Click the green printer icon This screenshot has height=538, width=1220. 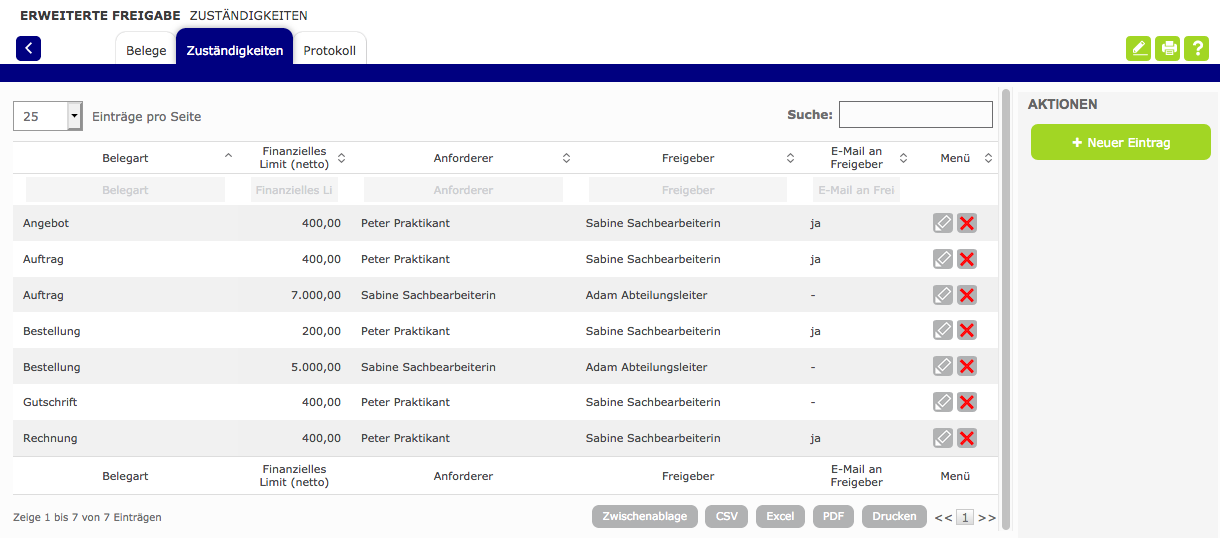(1167, 48)
